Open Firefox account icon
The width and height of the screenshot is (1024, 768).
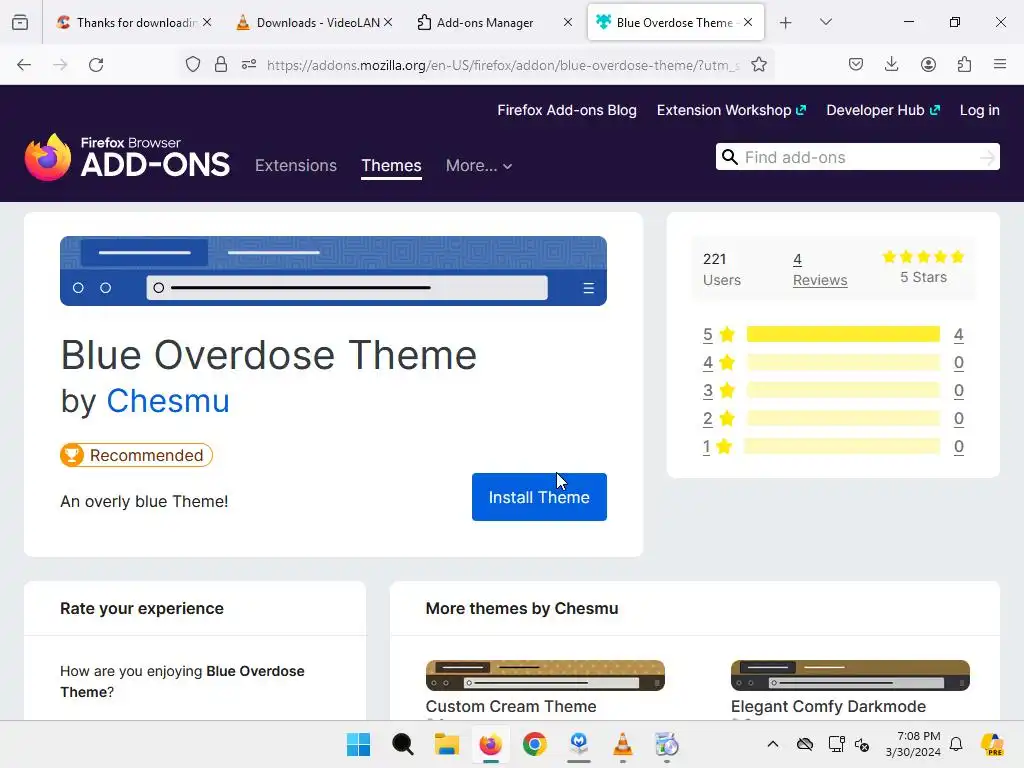tap(928, 64)
